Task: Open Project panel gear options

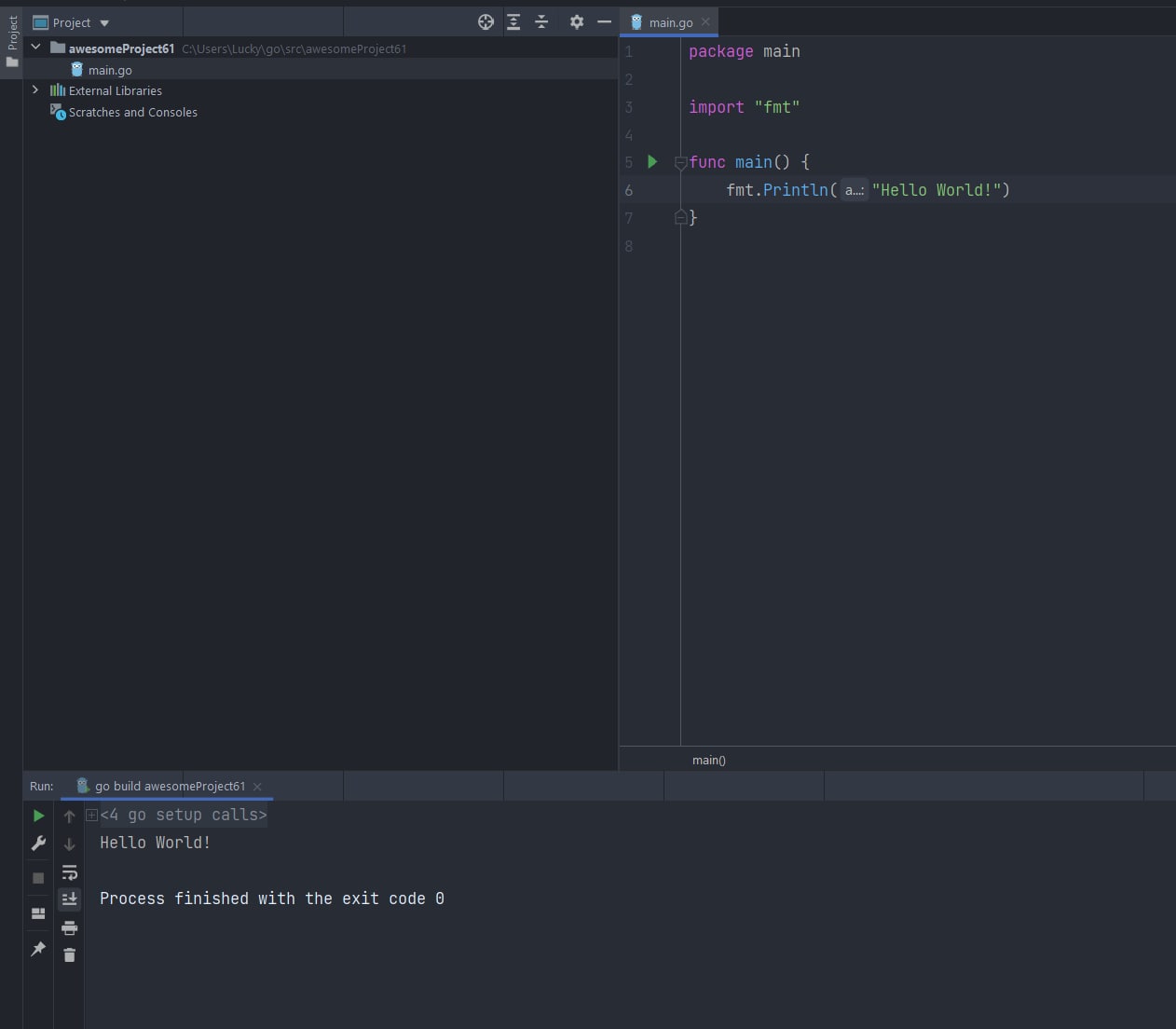Action: 577,22
